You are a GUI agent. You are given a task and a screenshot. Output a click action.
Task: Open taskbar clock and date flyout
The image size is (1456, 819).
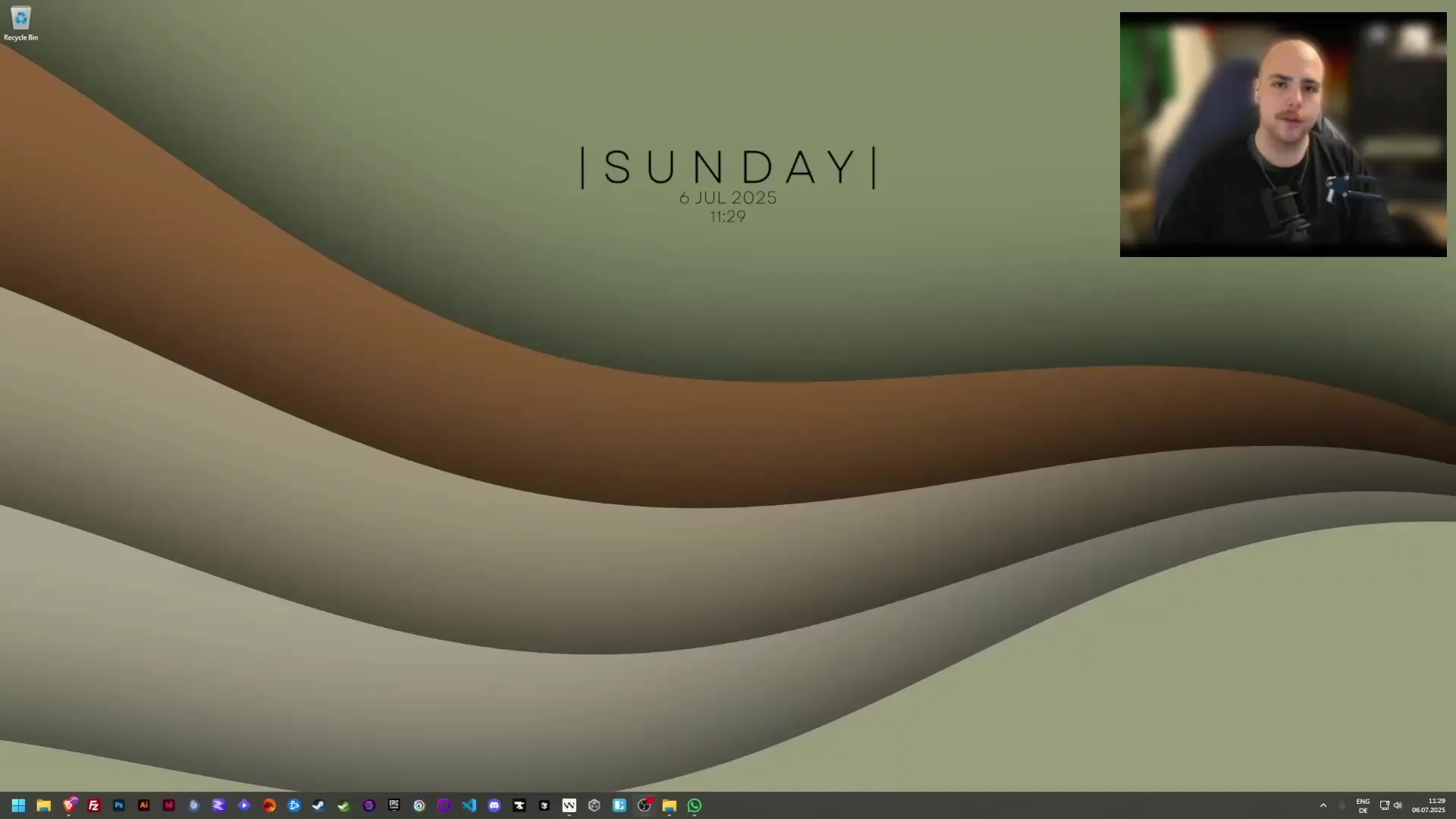tap(1428, 805)
